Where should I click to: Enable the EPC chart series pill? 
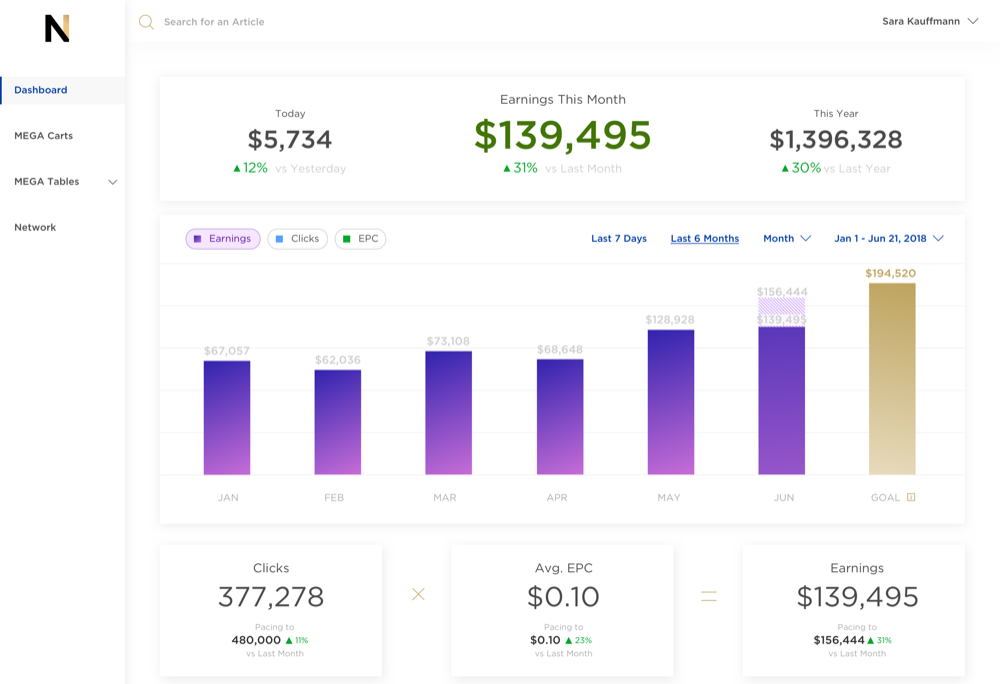(x=360, y=239)
